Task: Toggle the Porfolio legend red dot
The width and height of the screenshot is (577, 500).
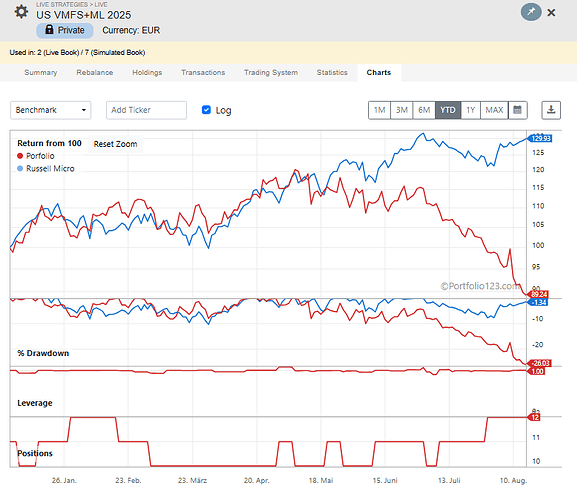Action: coord(20,156)
